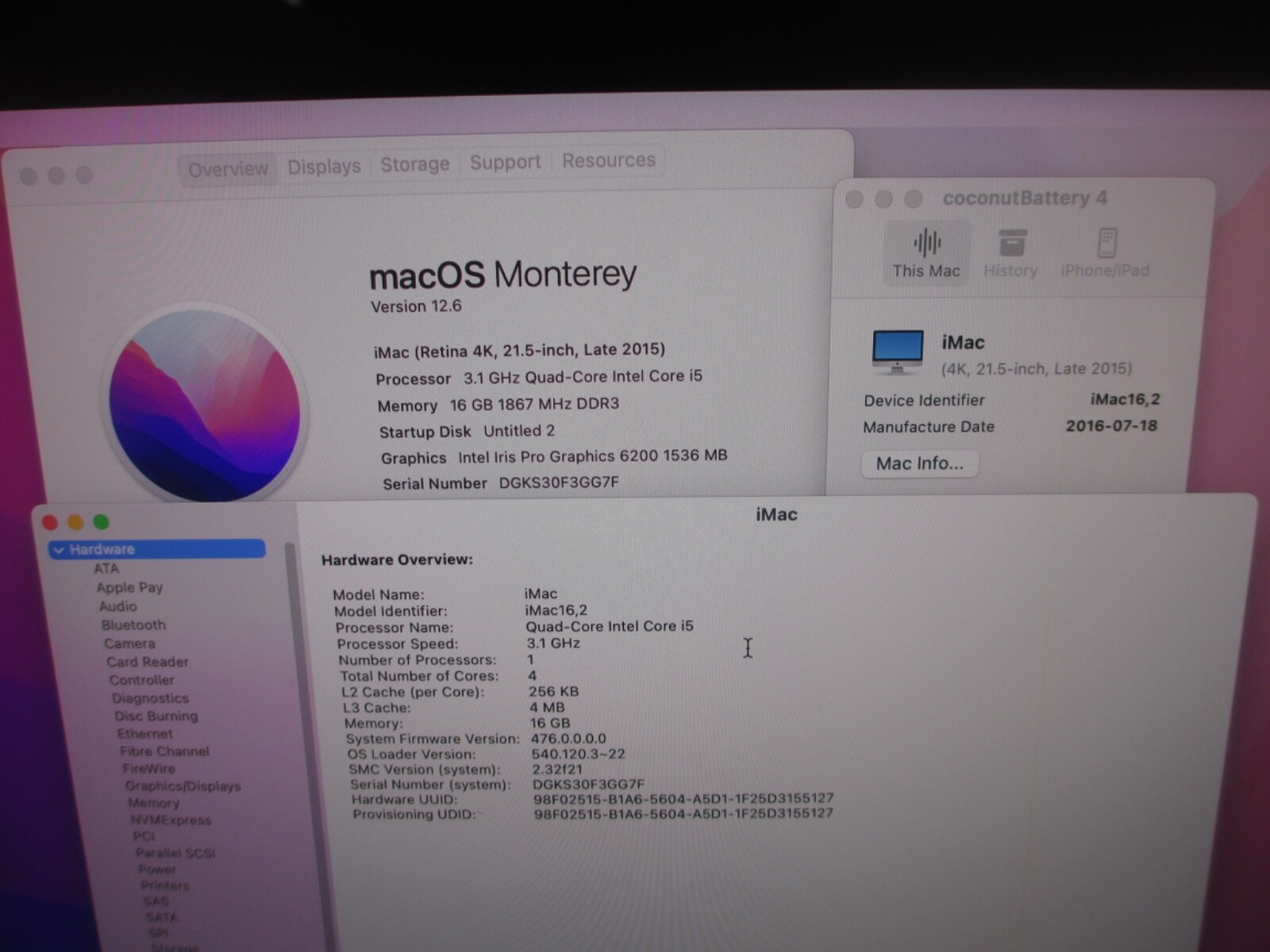Select Ethernet in the hardware sidebar
This screenshot has width=1270, height=952.
point(145,734)
